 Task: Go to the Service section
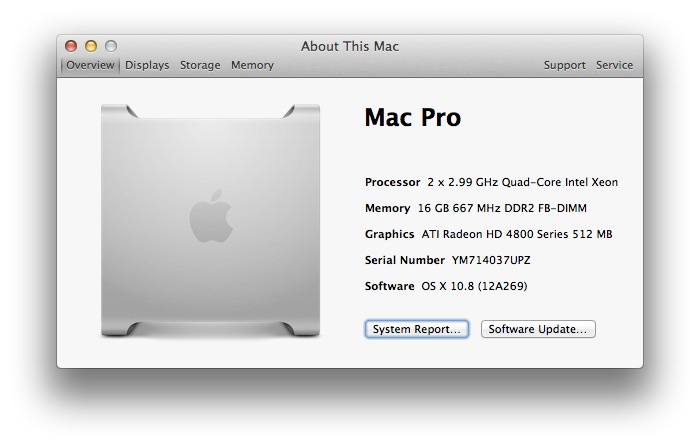tap(614, 65)
